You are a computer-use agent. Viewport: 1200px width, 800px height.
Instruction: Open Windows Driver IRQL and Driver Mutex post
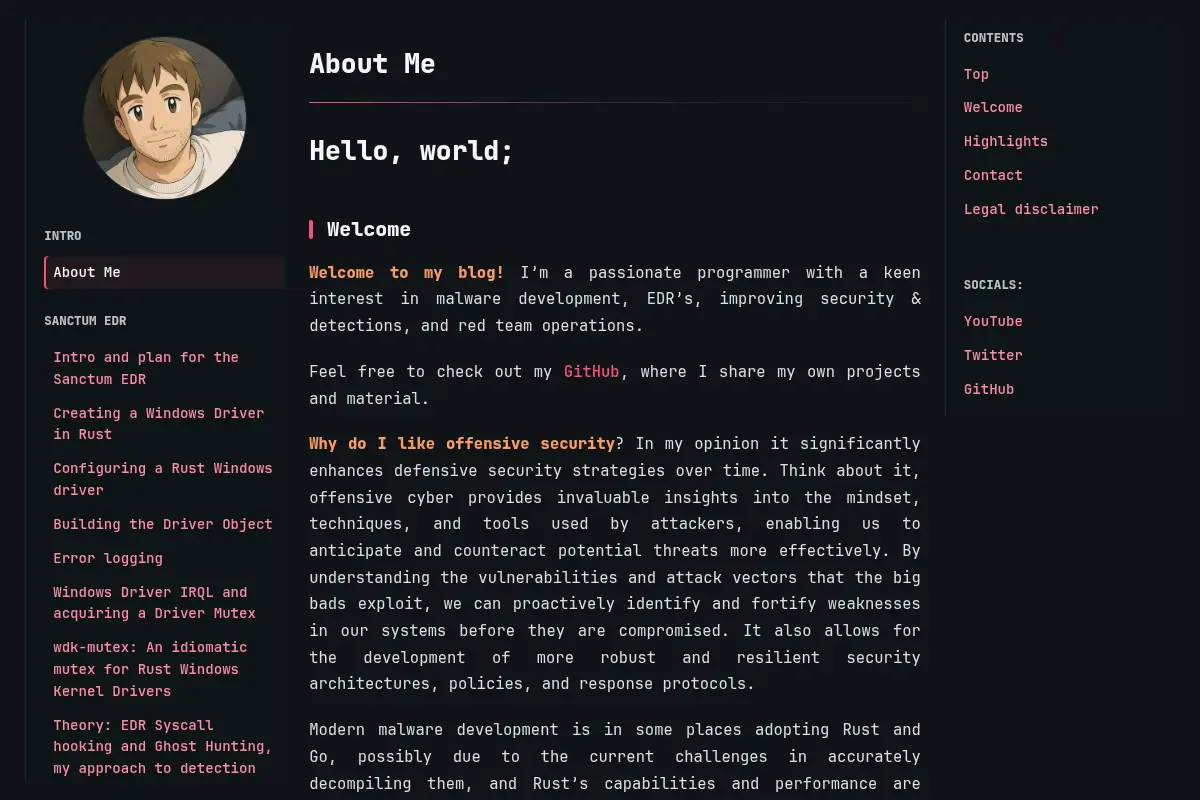point(155,603)
